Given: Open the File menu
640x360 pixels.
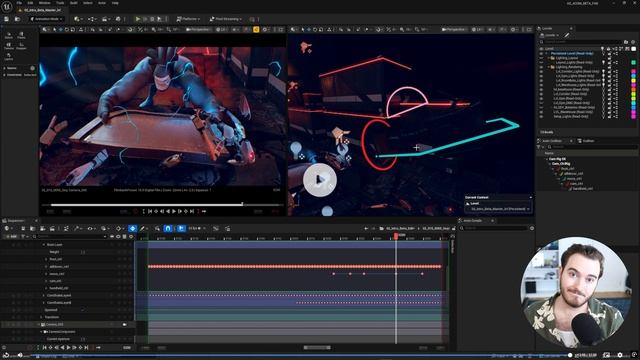Looking at the screenshot, I should point(19,3).
